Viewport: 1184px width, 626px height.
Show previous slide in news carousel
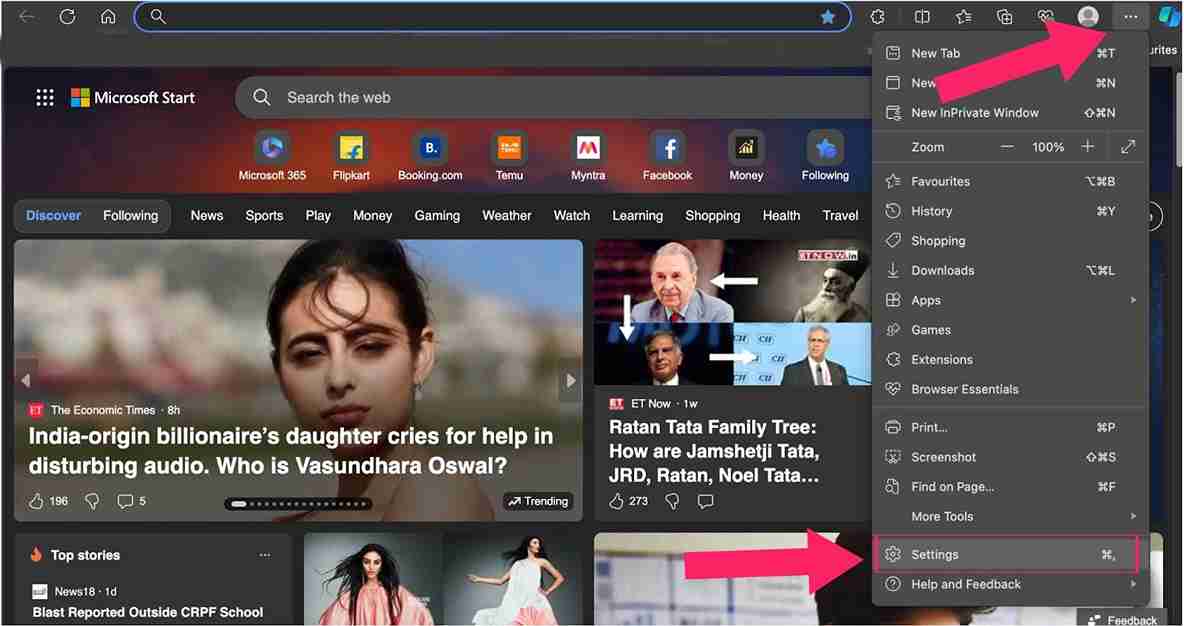(26, 381)
